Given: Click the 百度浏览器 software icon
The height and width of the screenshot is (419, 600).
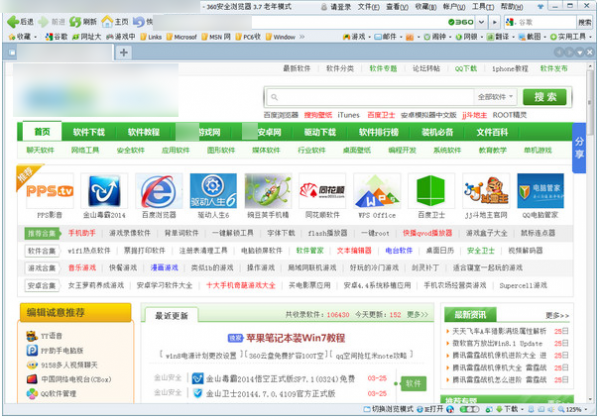Looking at the screenshot, I should [x=159, y=191].
